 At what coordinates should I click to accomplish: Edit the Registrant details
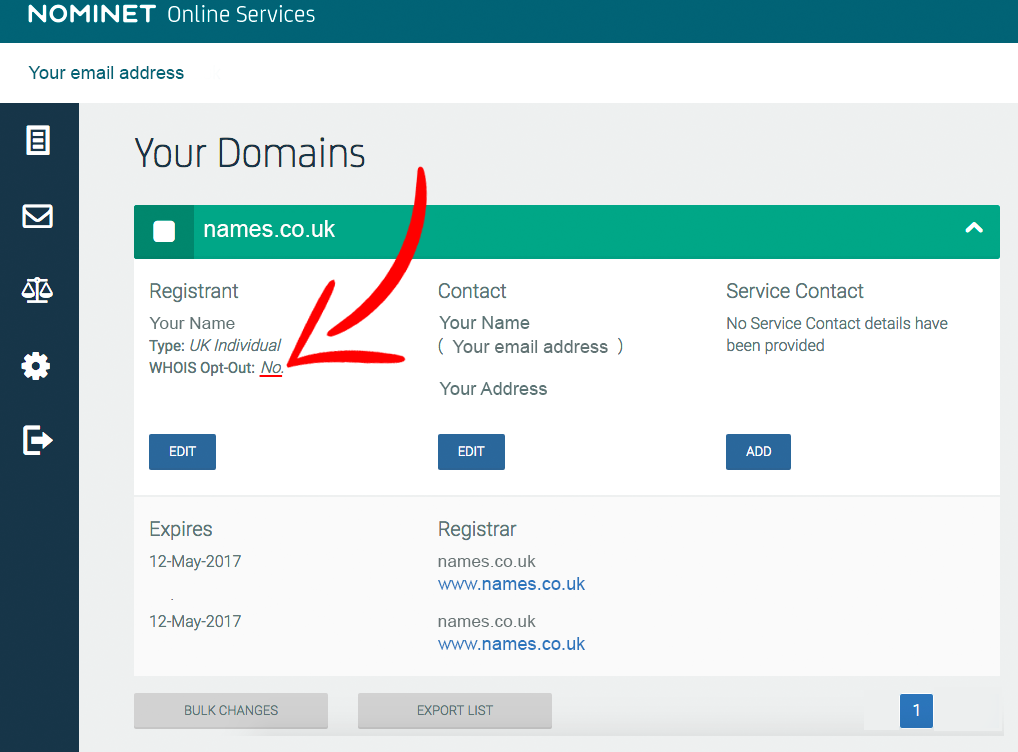tap(182, 451)
